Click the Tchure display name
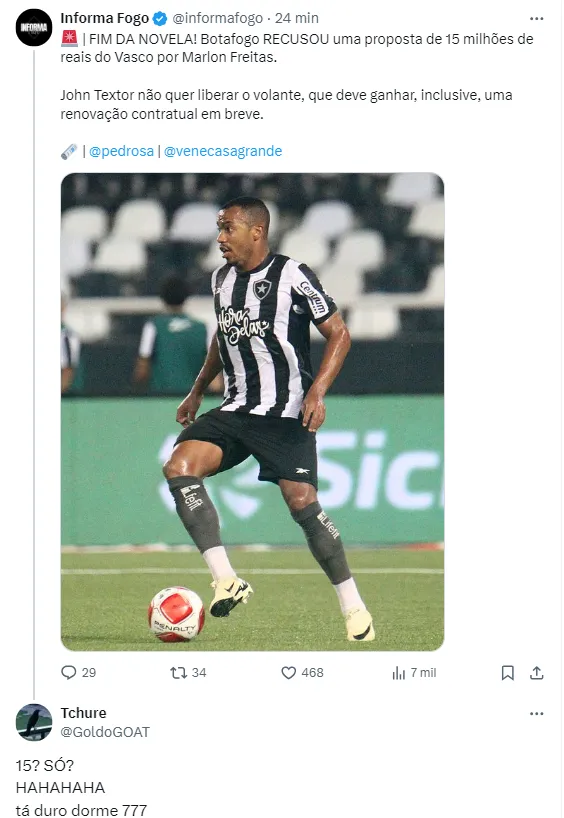Image resolution: width=564 pixels, height=818 pixels. (x=83, y=713)
